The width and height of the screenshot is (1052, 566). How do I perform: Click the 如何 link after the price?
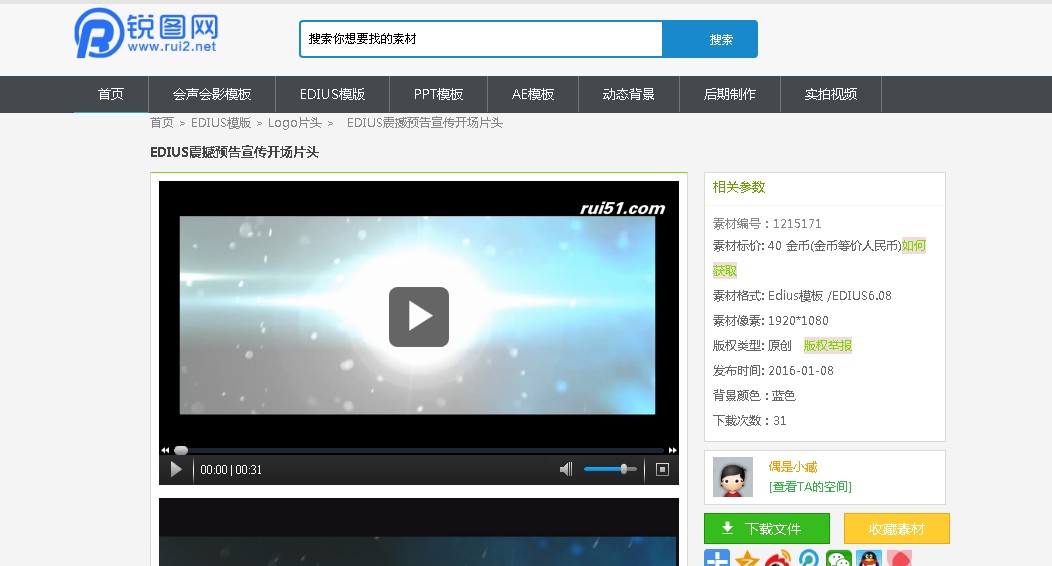click(914, 245)
